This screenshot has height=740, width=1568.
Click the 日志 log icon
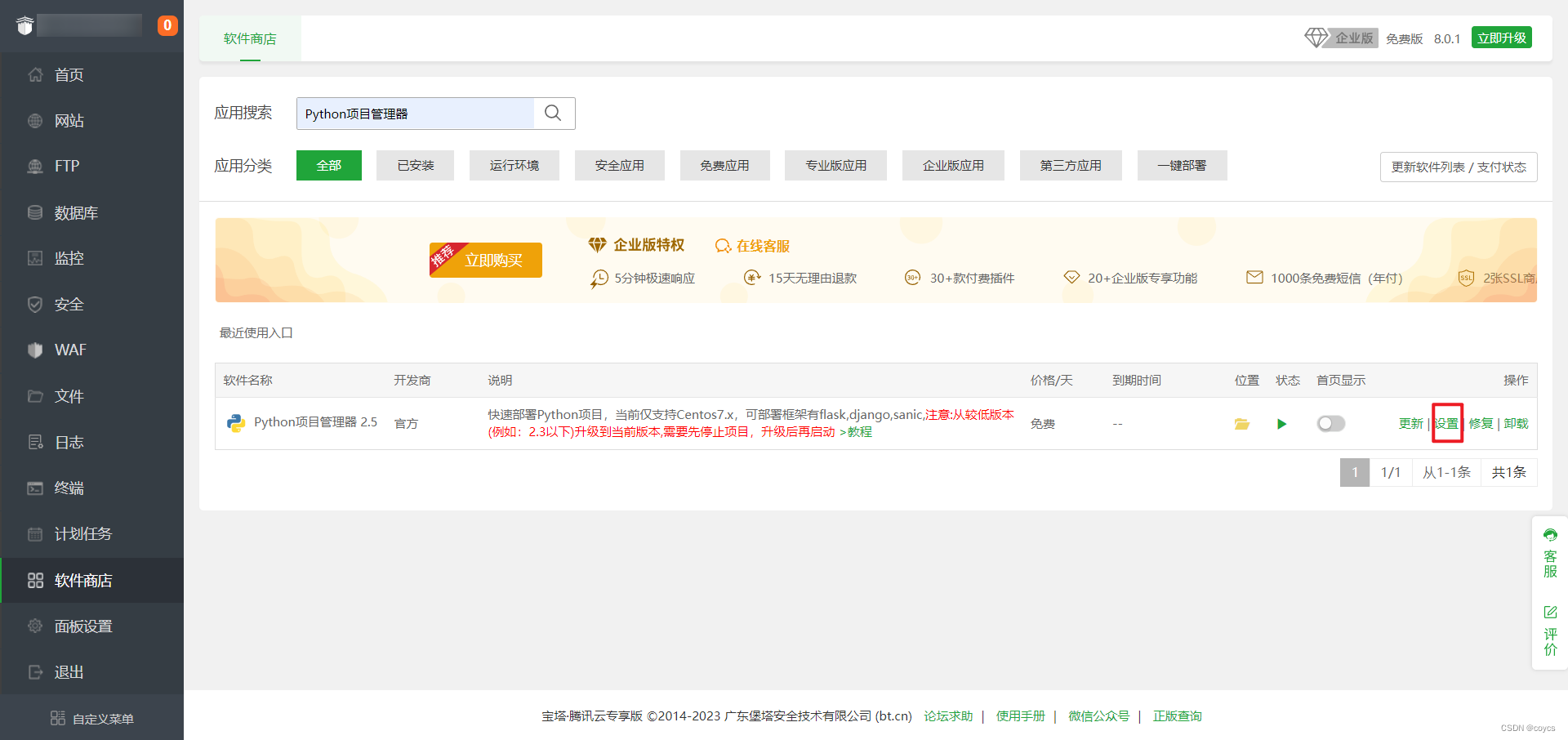(35, 442)
